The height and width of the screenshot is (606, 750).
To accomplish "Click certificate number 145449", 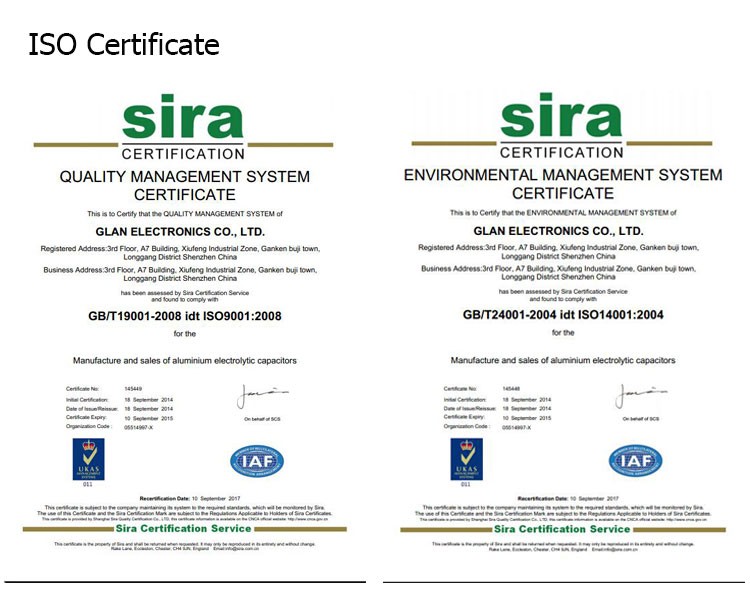I will [133, 389].
